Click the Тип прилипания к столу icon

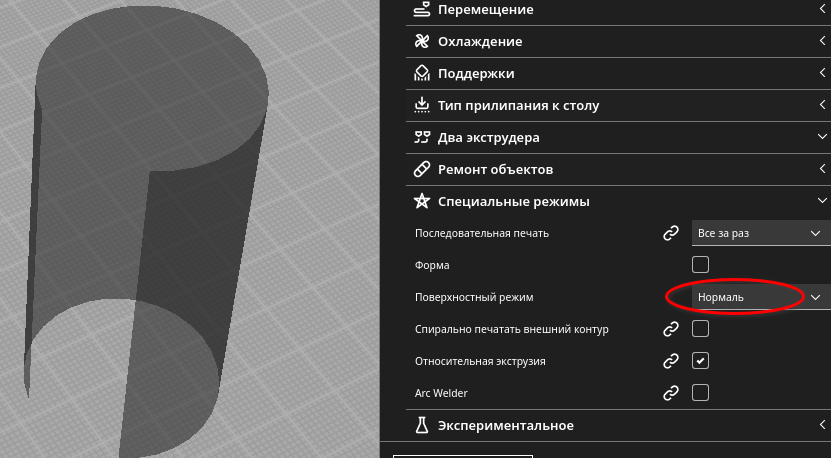coord(421,106)
